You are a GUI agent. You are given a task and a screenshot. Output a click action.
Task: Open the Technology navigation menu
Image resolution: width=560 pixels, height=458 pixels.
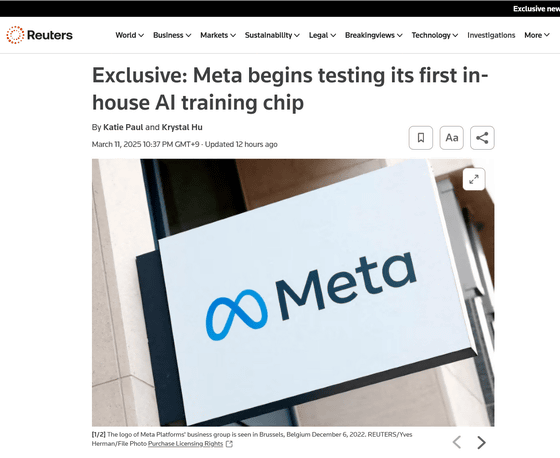435,35
